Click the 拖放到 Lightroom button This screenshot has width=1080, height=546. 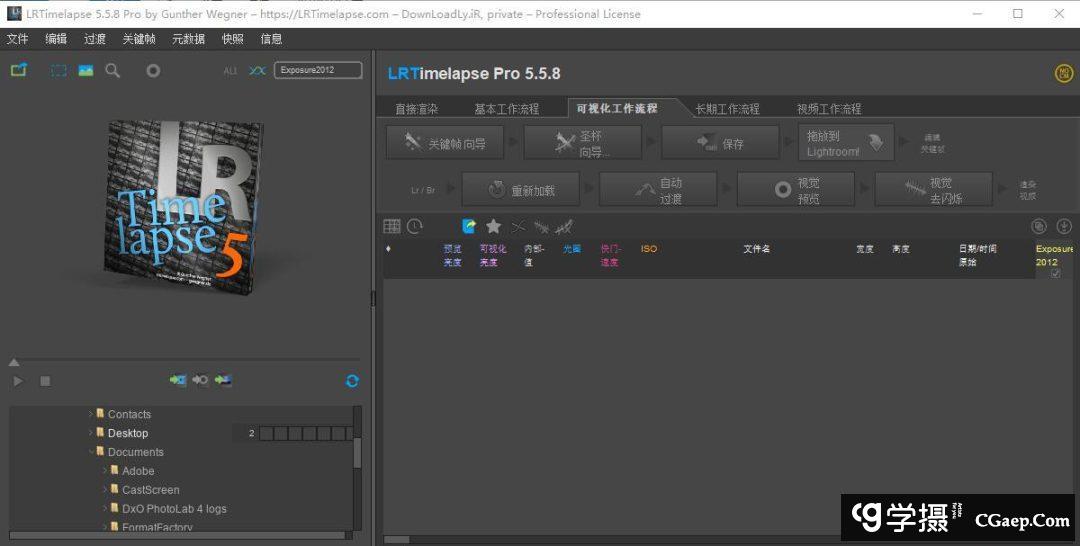847,143
